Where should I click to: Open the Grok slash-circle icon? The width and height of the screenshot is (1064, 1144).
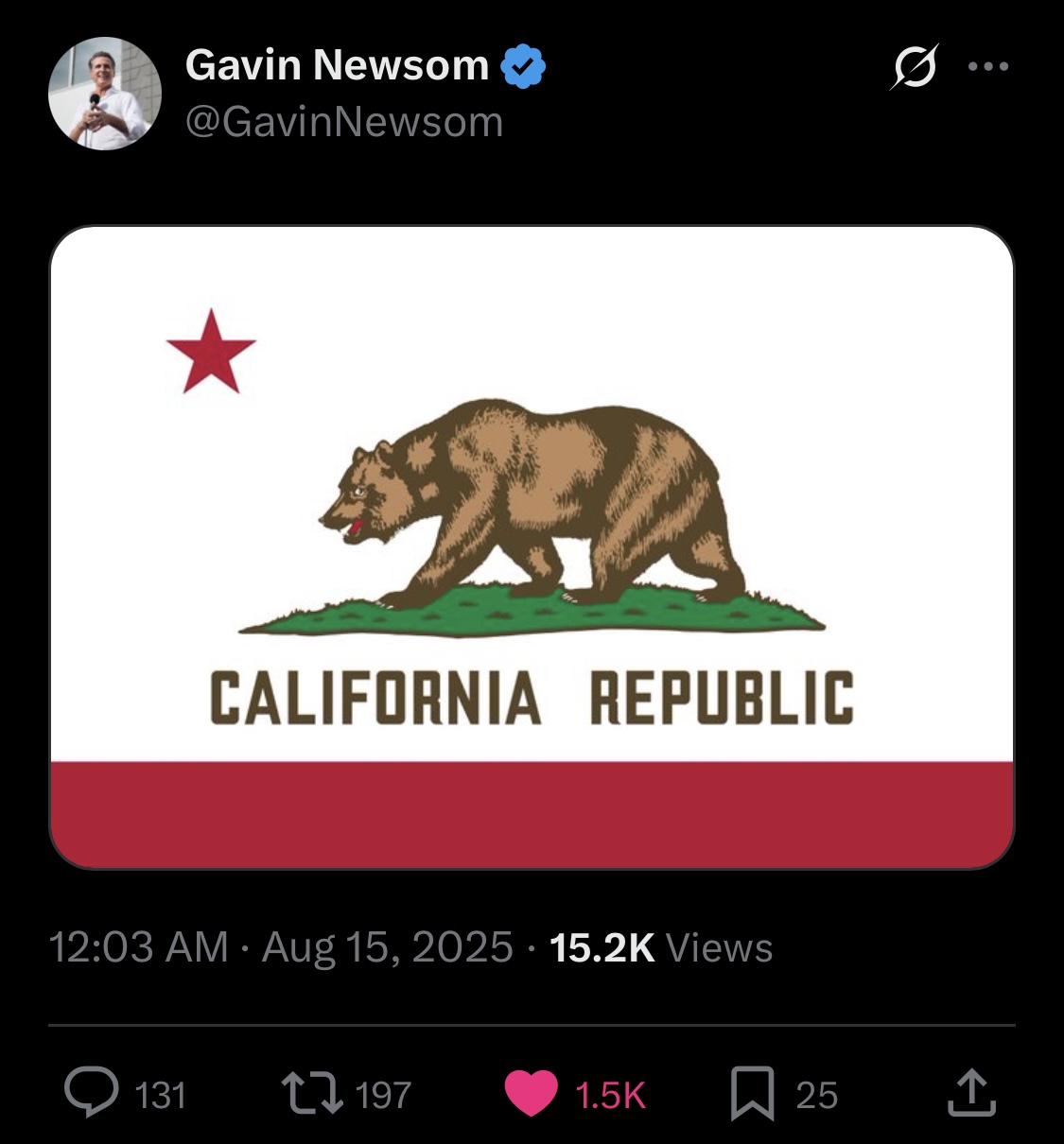coord(914,66)
